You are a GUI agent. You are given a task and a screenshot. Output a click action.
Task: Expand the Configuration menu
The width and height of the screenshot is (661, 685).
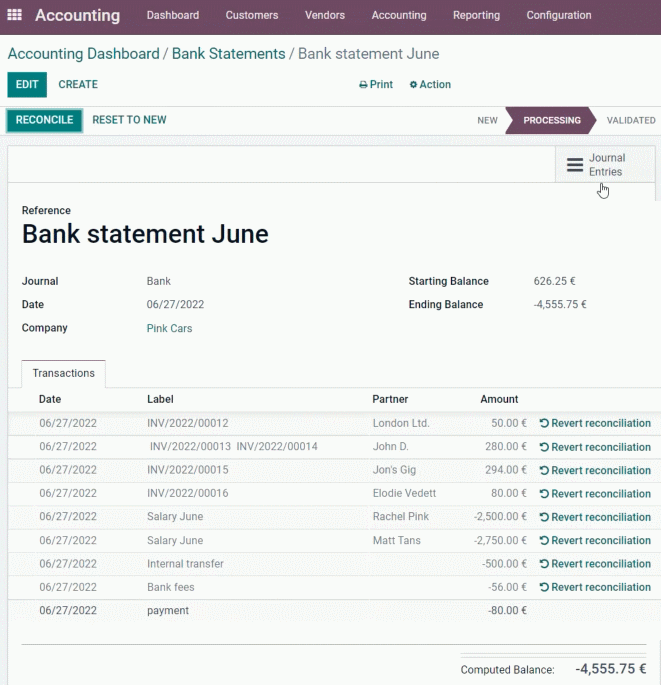(x=559, y=15)
